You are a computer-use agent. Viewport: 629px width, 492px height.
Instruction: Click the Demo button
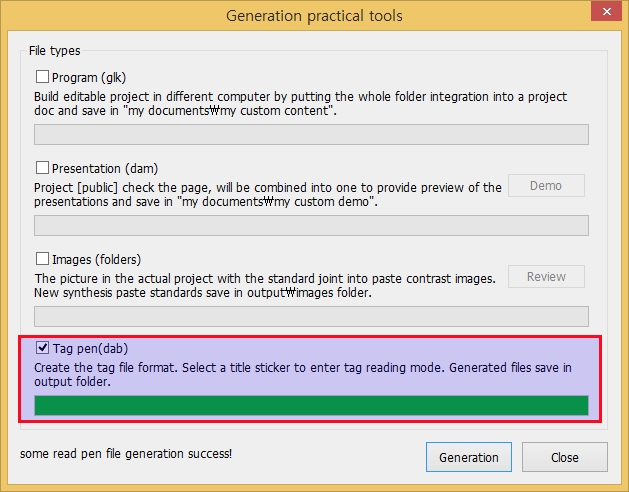[x=546, y=185]
